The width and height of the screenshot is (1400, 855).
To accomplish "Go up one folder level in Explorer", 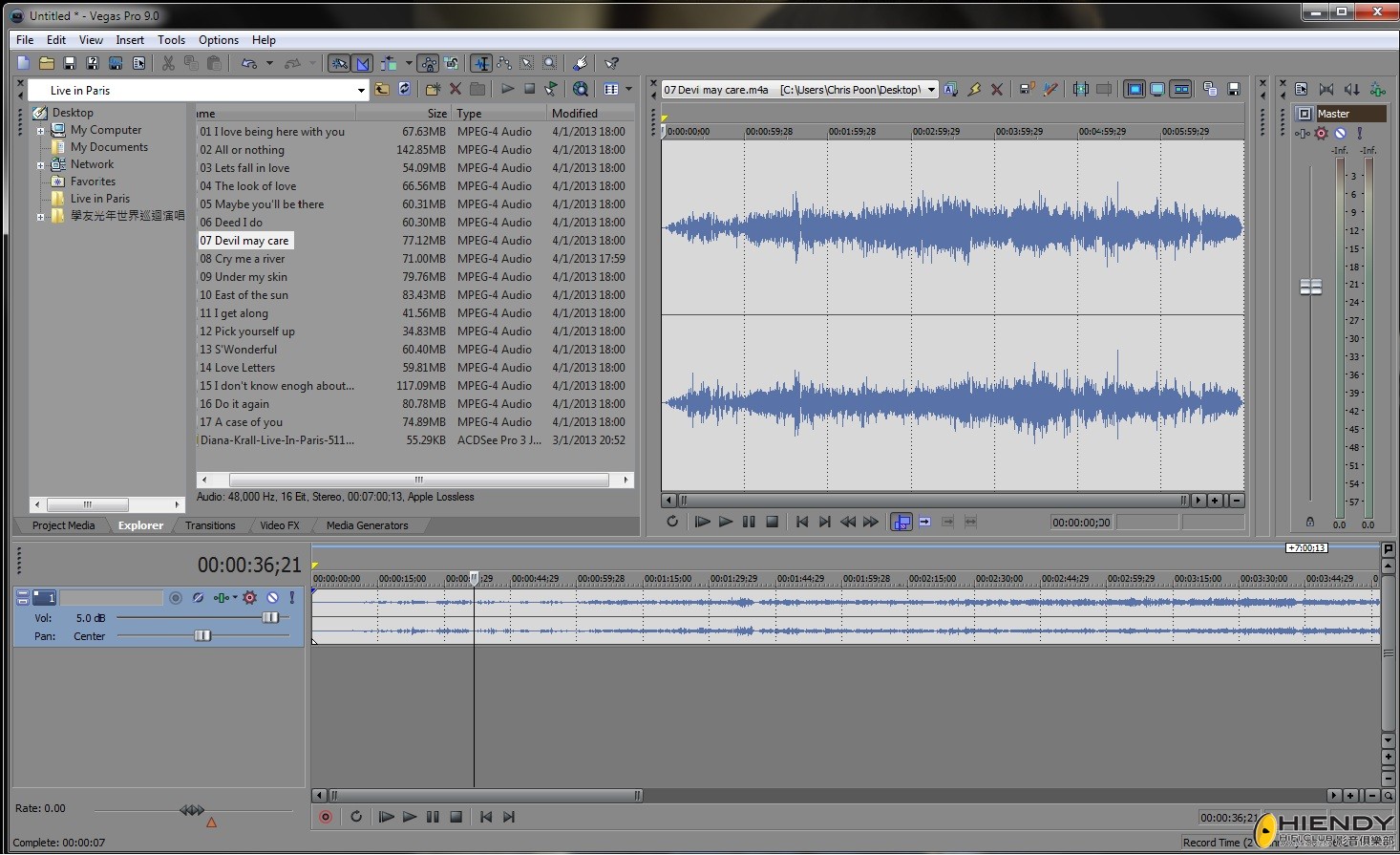I will click(382, 89).
